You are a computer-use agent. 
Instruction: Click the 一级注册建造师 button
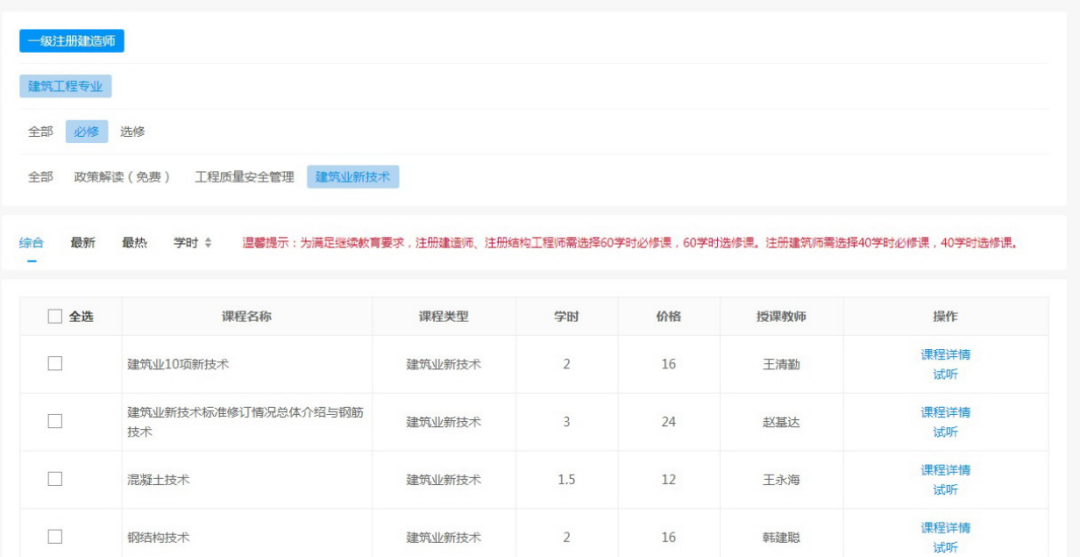[x=72, y=41]
